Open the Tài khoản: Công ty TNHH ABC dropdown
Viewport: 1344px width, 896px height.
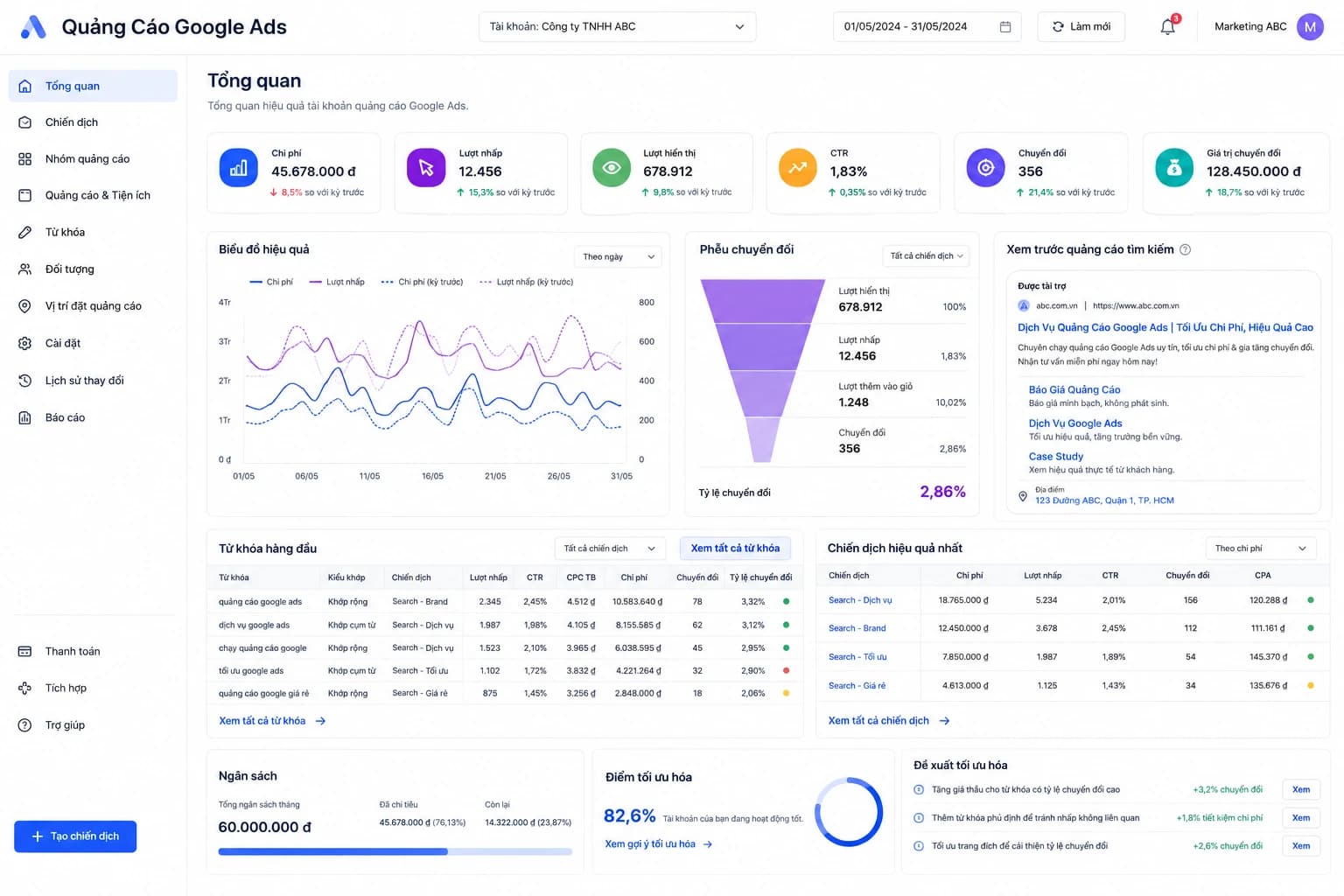point(617,27)
